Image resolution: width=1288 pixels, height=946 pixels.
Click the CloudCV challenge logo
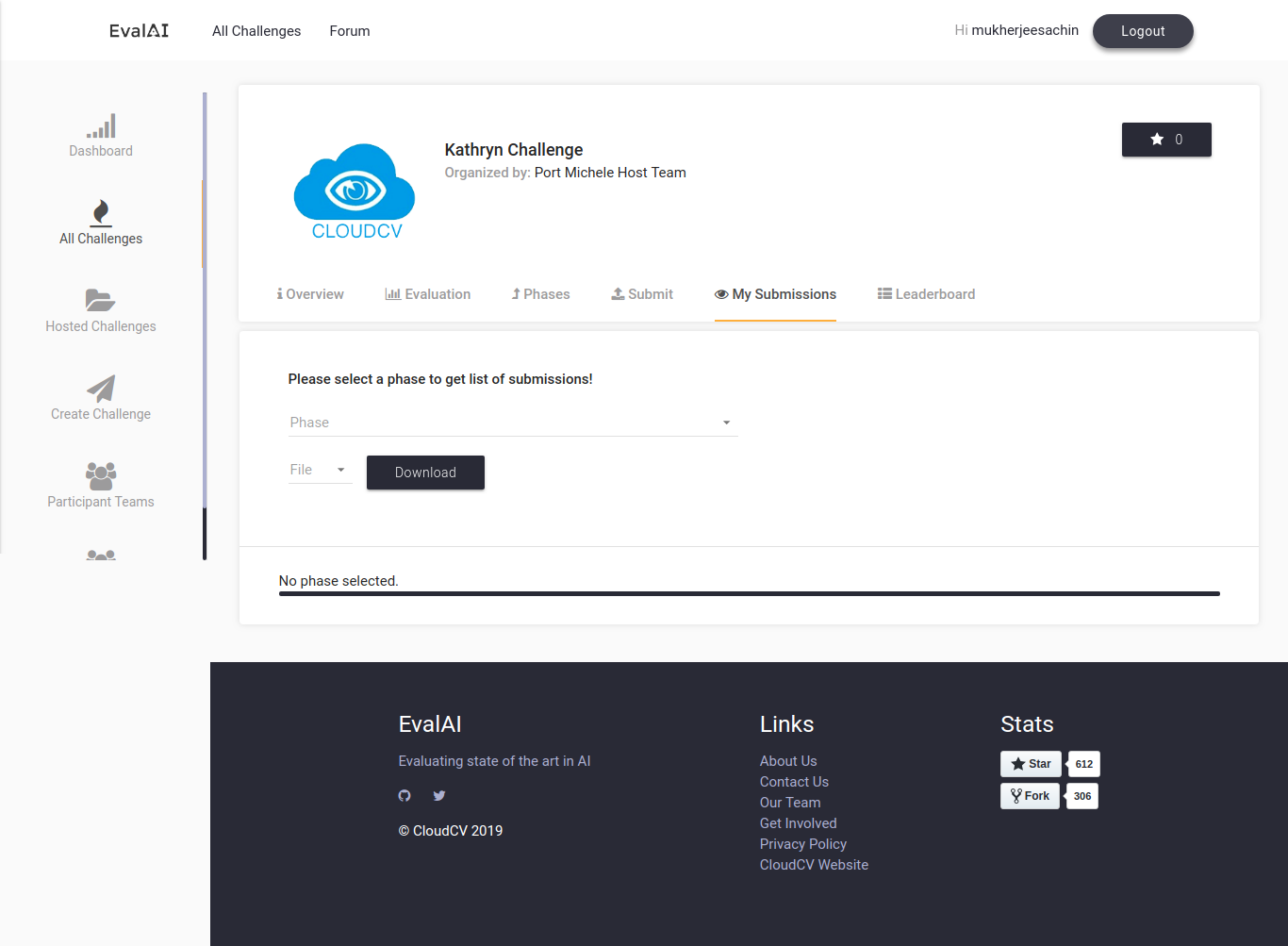355,191
